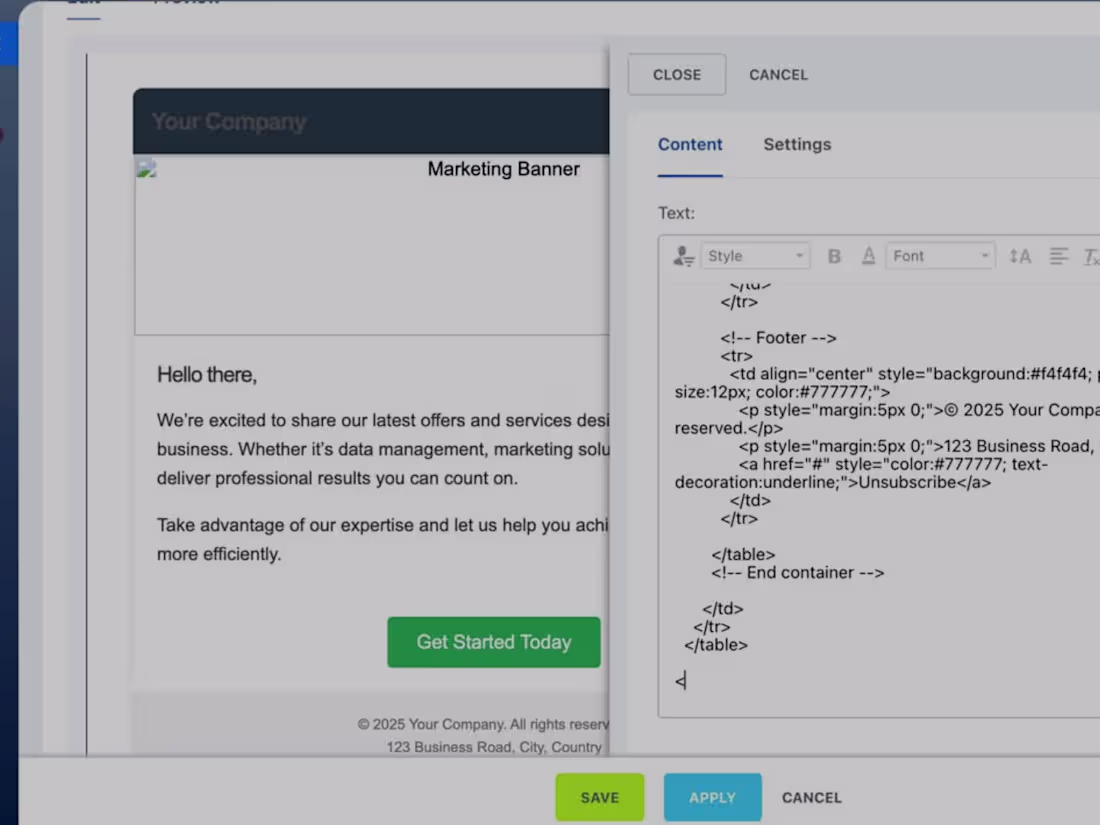Switch to the Settings tab
Image resolution: width=1100 pixels, height=825 pixels.
(x=797, y=144)
